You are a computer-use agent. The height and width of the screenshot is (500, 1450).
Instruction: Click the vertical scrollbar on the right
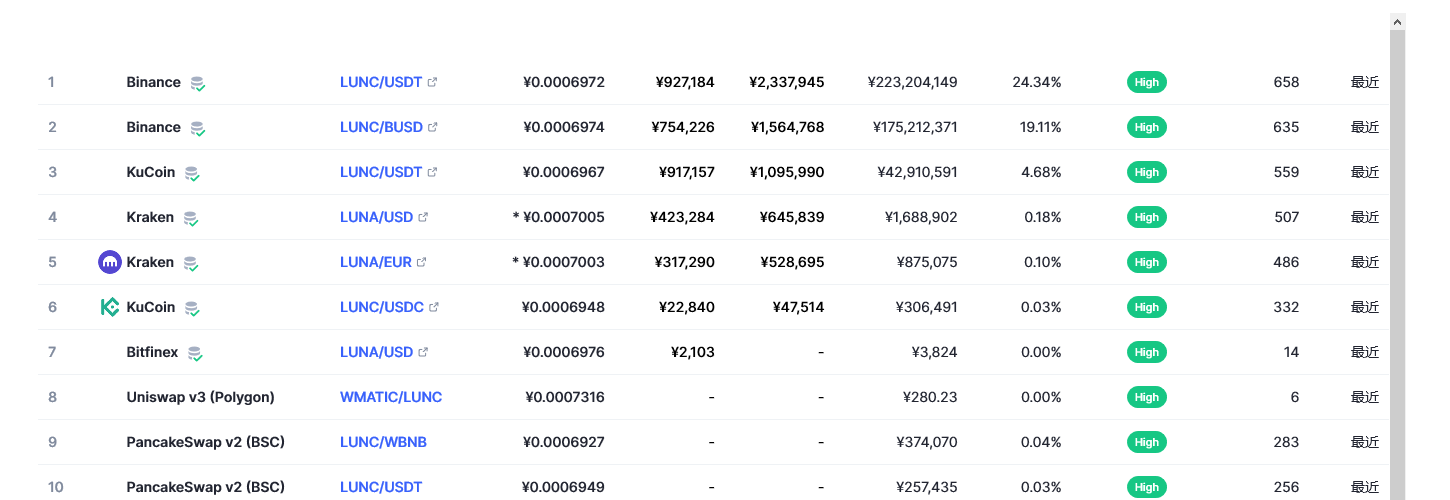click(1398, 258)
